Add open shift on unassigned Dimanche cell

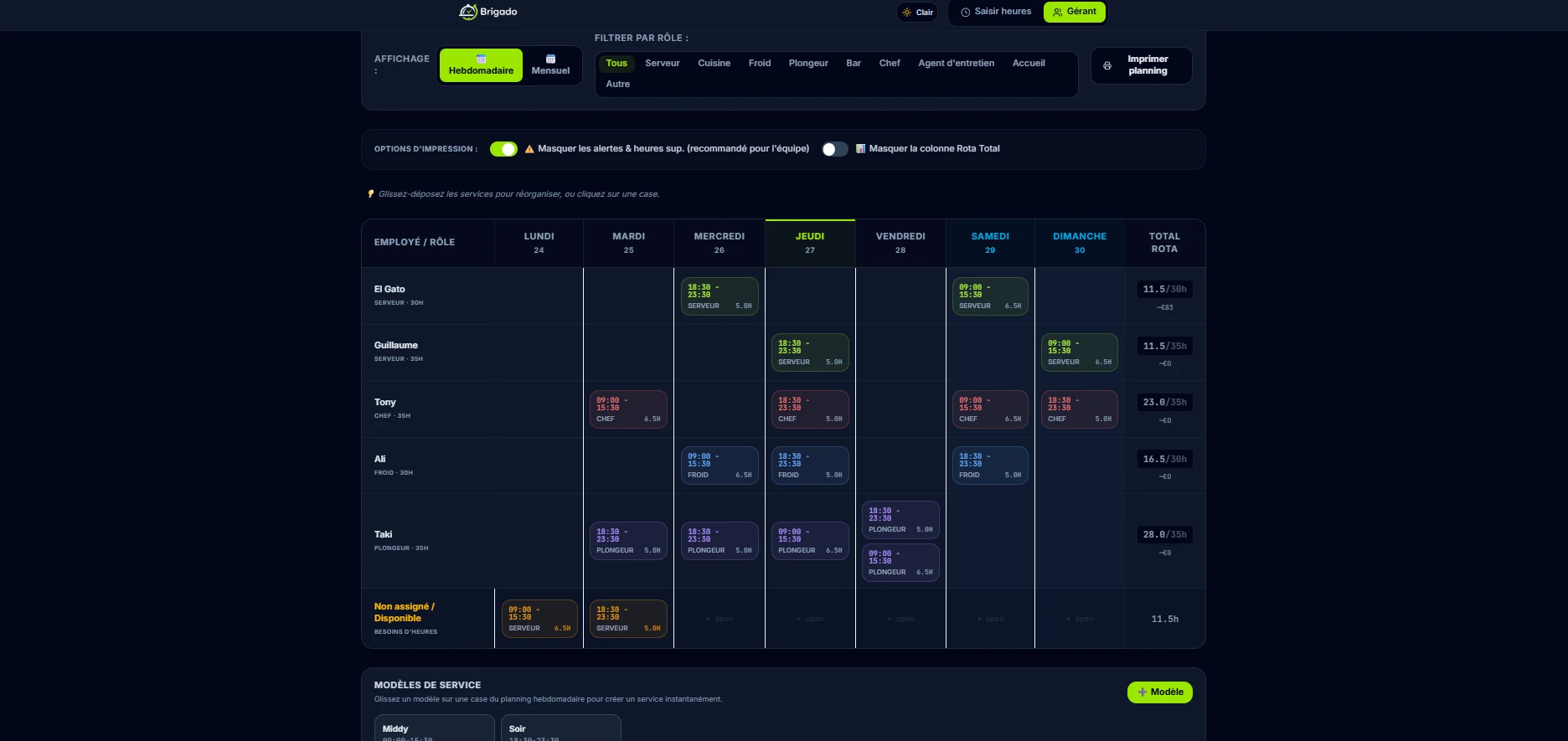coord(1080,619)
